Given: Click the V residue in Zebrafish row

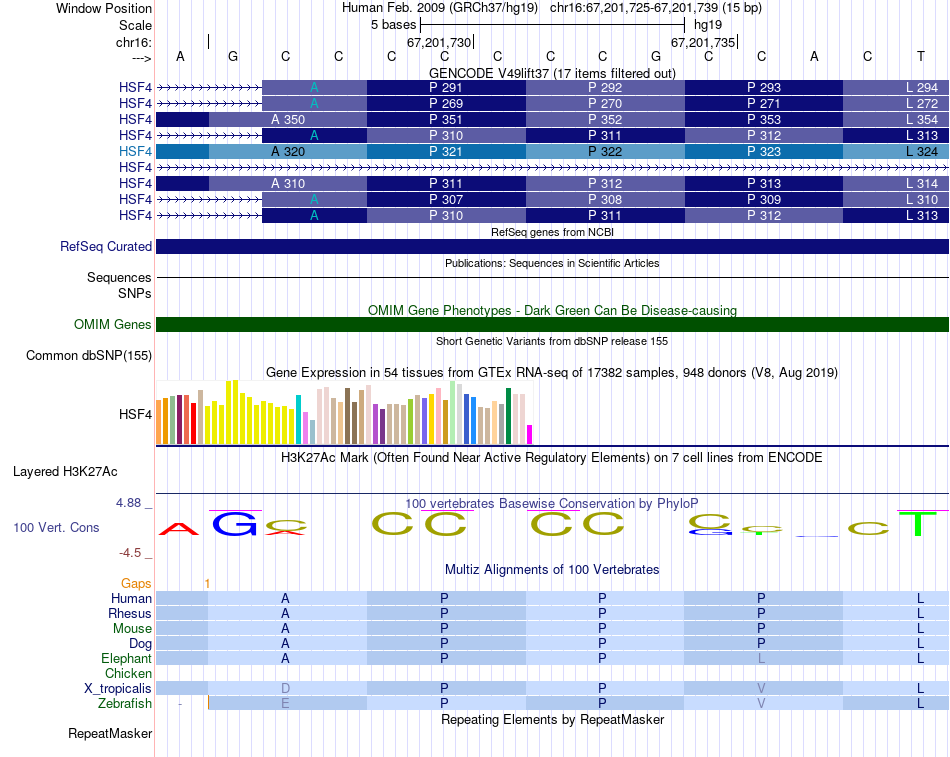Looking at the screenshot, I should [x=762, y=703].
